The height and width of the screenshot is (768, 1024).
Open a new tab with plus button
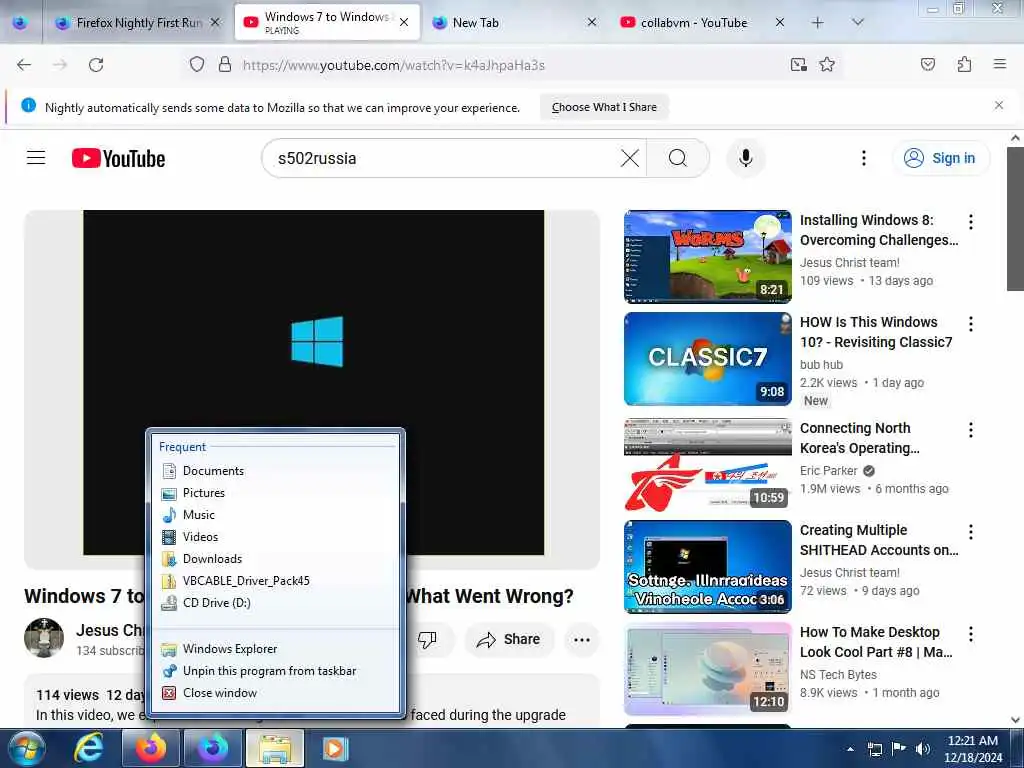pos(817,22)
